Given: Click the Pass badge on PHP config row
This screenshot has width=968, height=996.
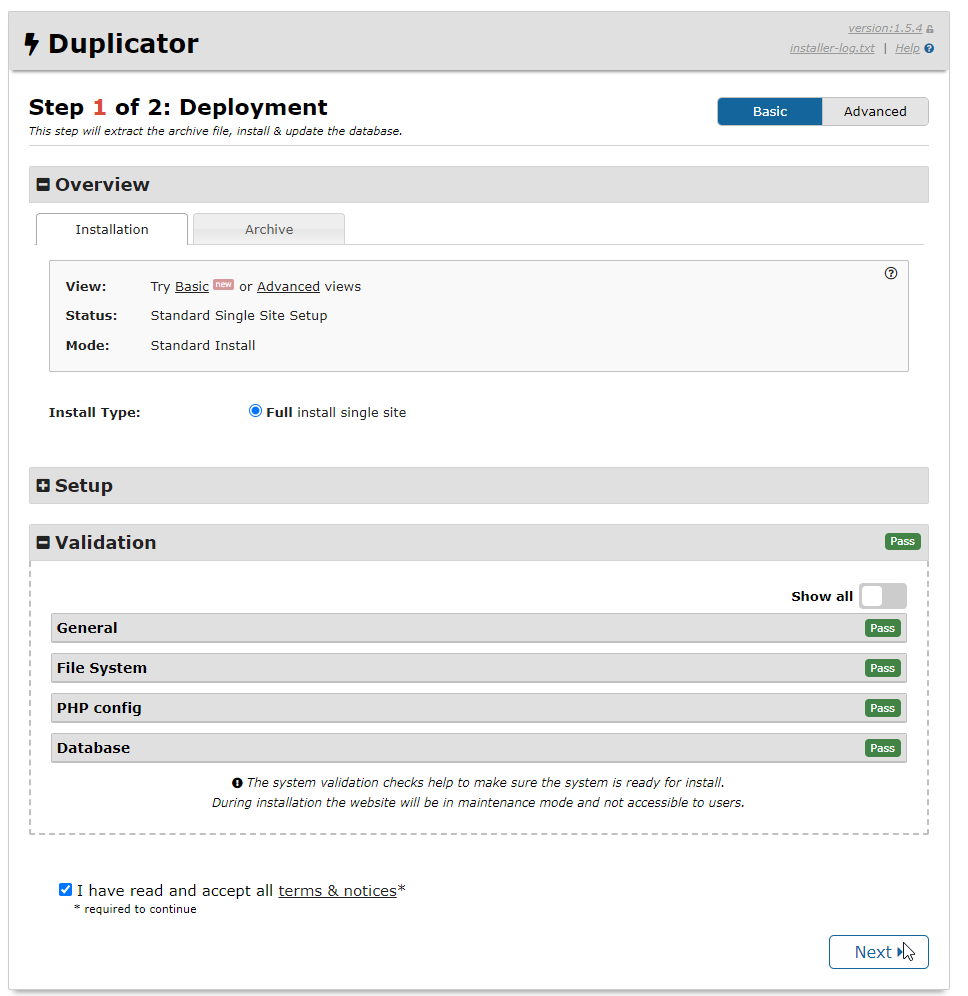Looking at the screenshot, I should click(x=882, y=708).
